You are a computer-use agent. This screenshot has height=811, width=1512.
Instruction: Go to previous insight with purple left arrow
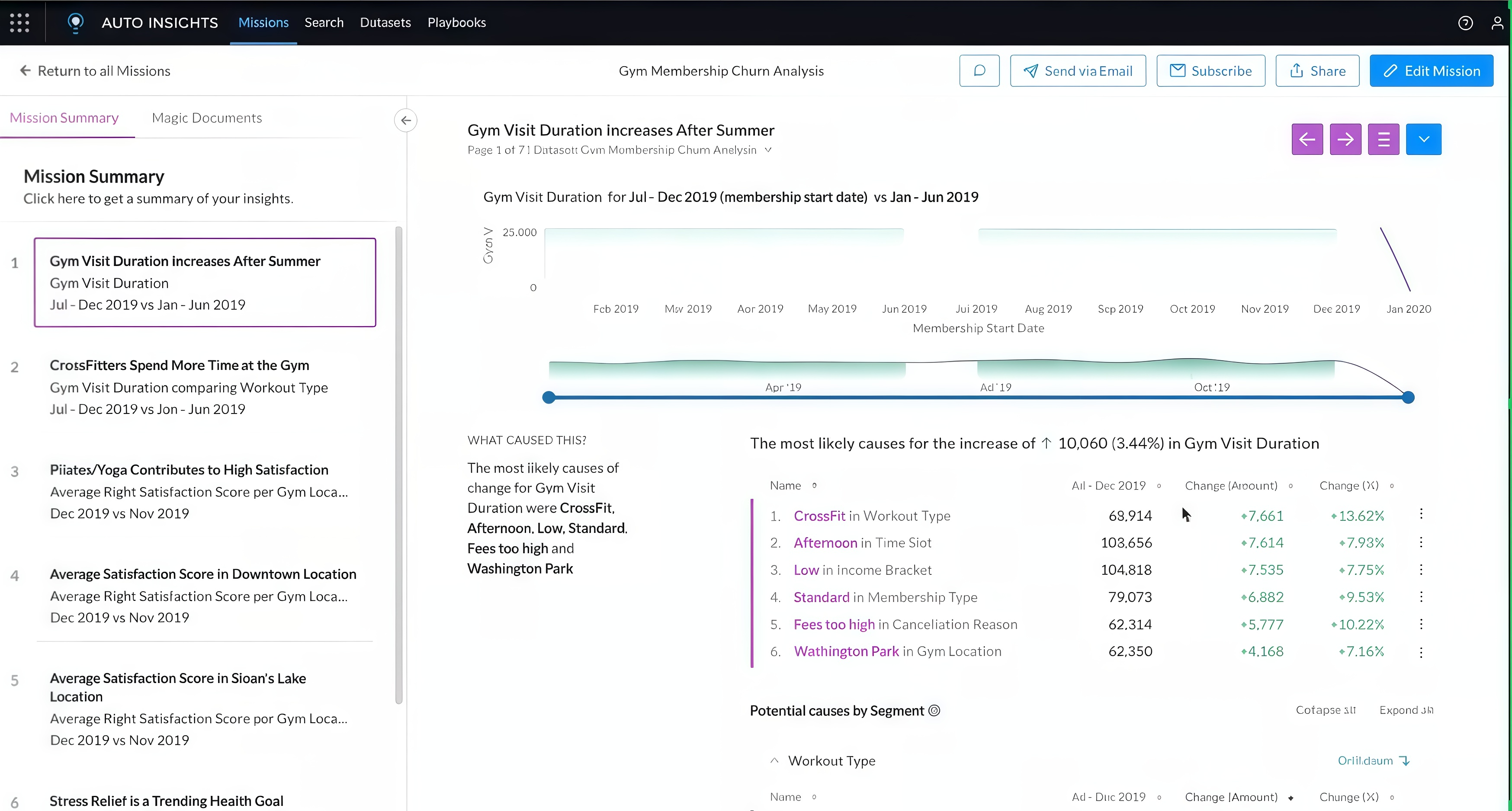pos(1307,139)
